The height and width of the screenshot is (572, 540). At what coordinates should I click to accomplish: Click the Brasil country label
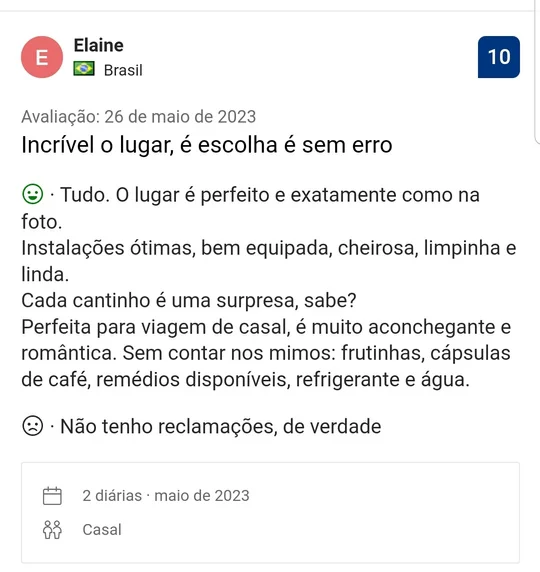[x=123, y=70]
